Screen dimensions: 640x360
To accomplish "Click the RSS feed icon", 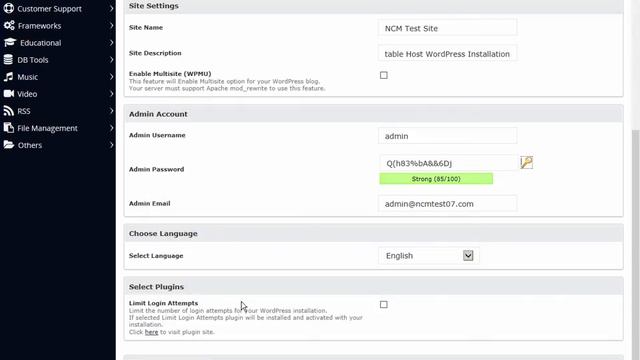I will (9, 111).
